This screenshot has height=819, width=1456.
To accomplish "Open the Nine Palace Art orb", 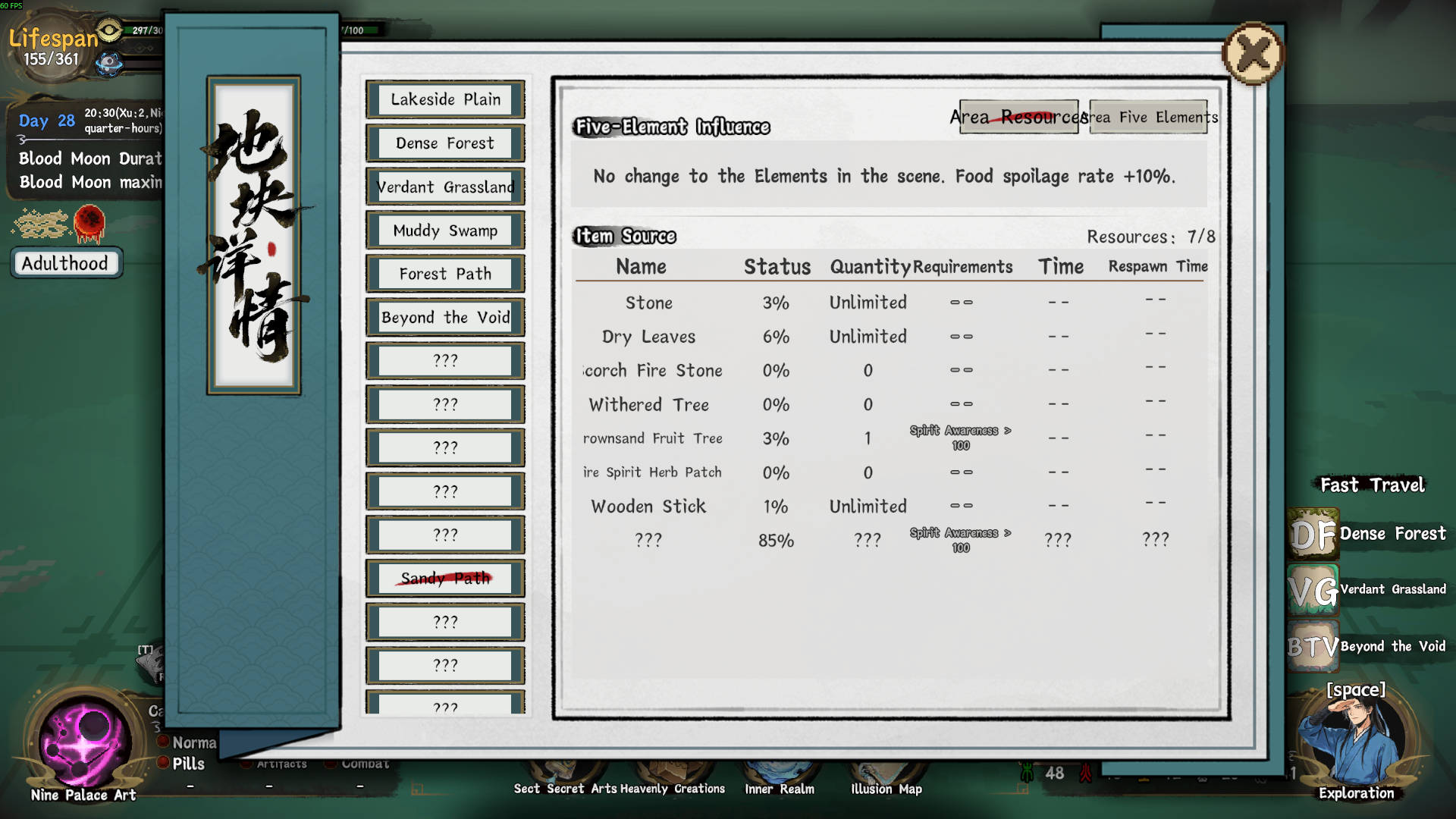I will [x=85, y=742].
